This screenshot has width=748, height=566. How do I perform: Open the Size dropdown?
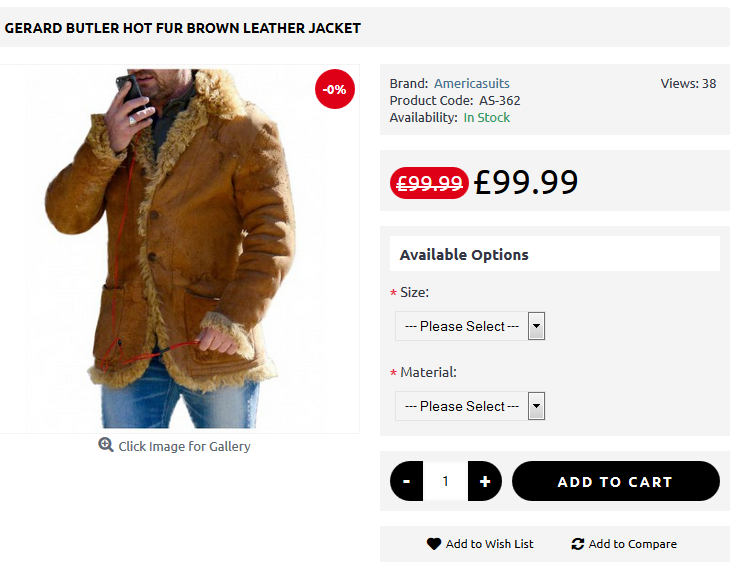[470, 326]
